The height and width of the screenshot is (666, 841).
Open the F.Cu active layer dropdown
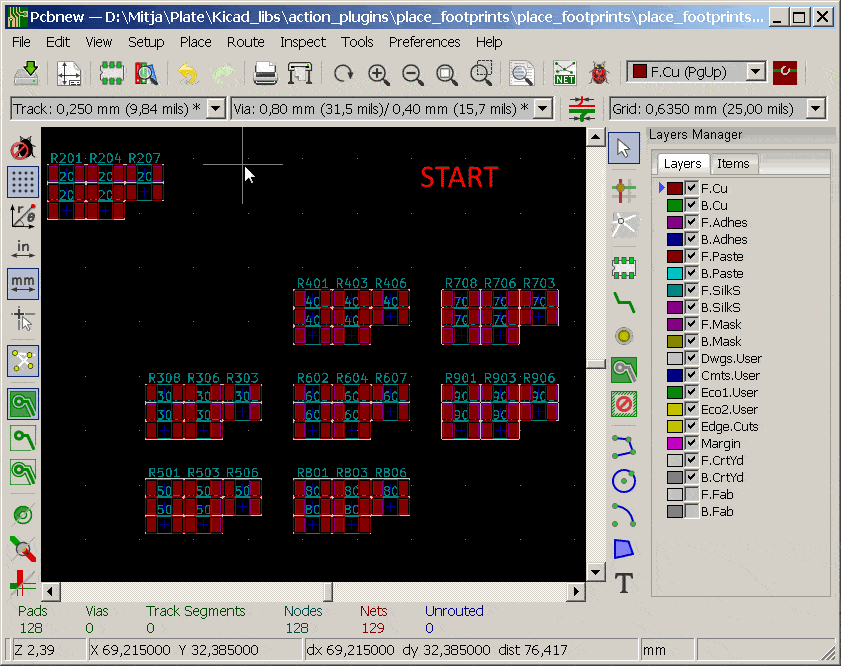(755, 71)
